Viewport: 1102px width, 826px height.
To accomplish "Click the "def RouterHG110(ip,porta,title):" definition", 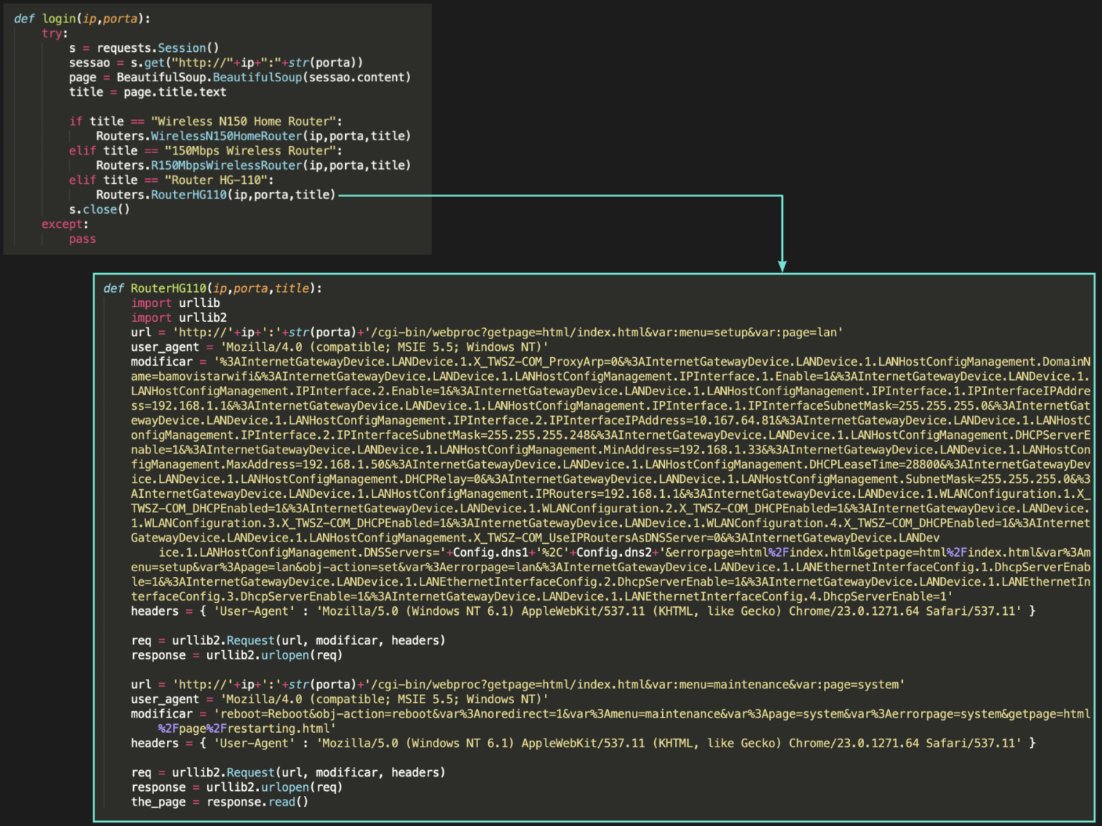I will tap(213, 288).
